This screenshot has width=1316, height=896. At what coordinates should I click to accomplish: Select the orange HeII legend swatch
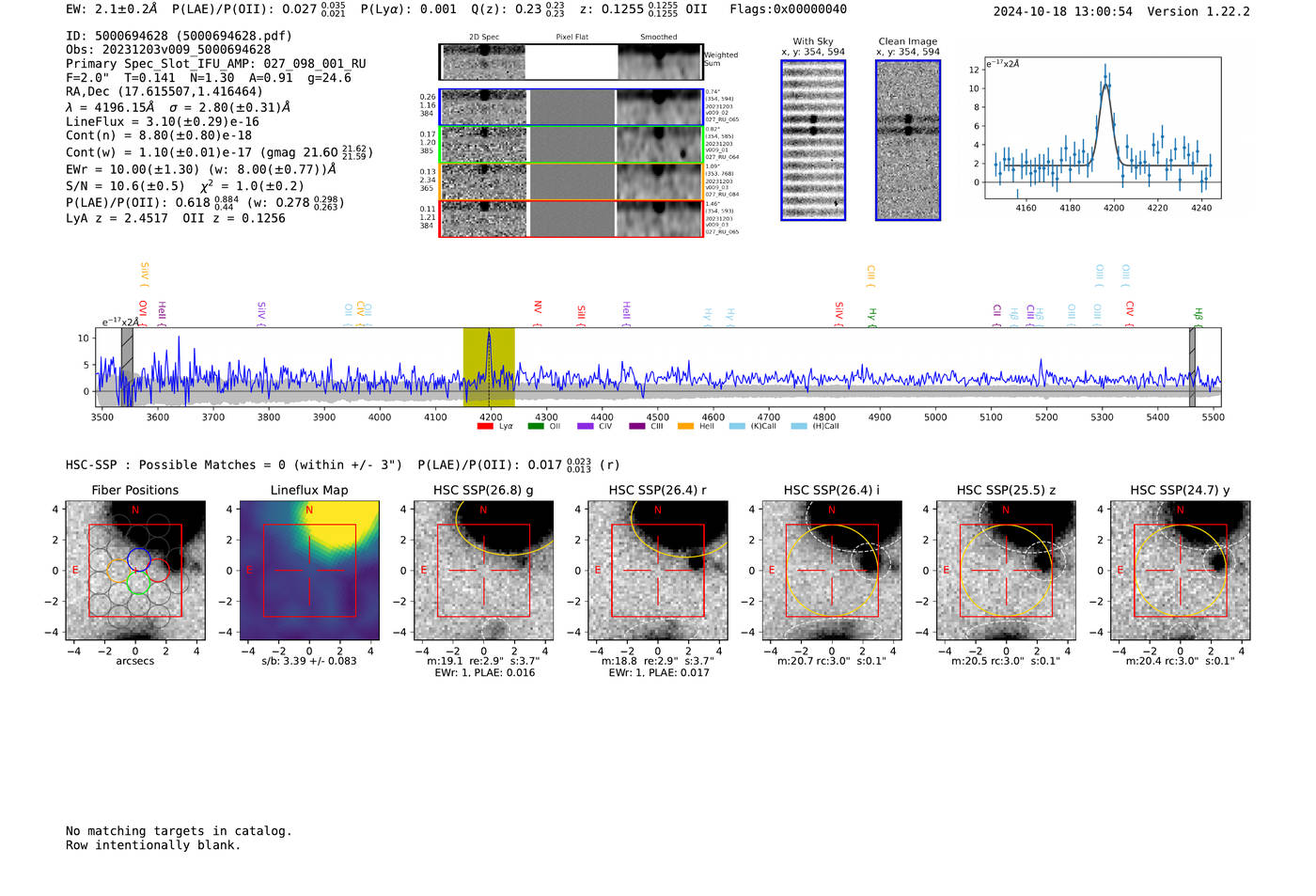point(685,426)
